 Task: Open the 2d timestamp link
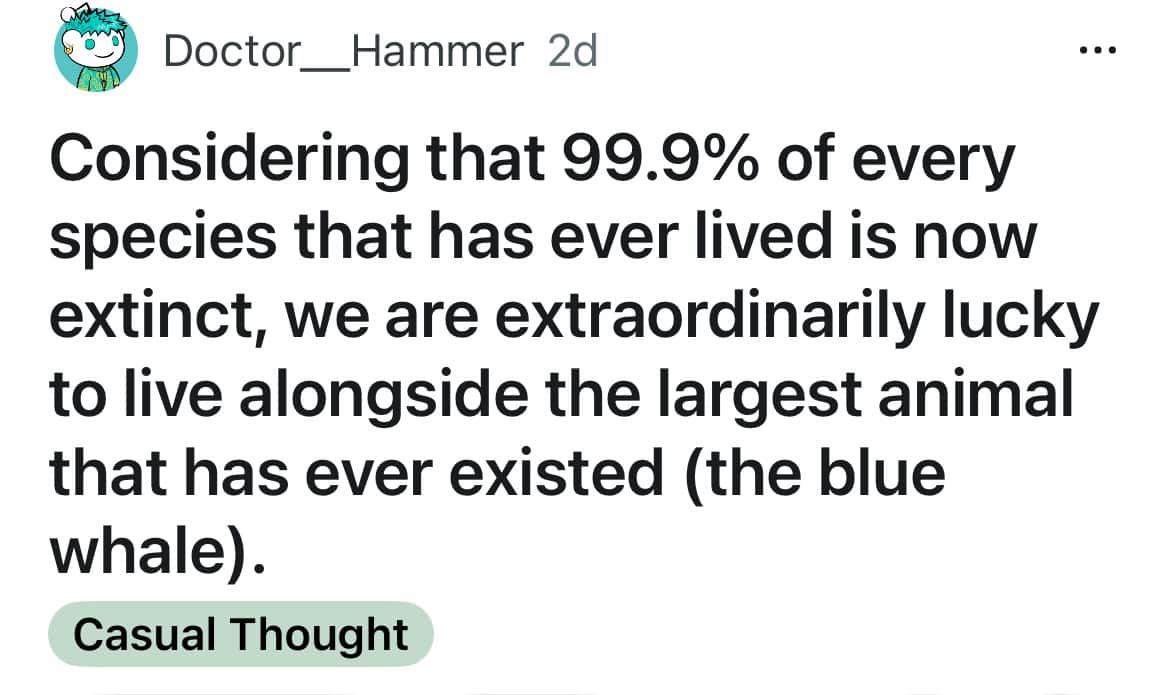click(572, 50)
